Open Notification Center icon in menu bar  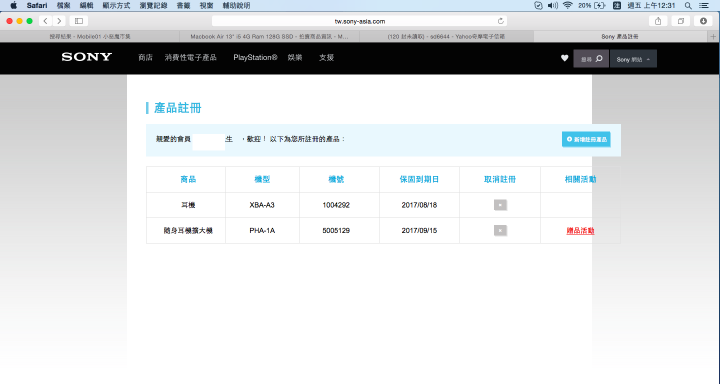tap(703, 6)
